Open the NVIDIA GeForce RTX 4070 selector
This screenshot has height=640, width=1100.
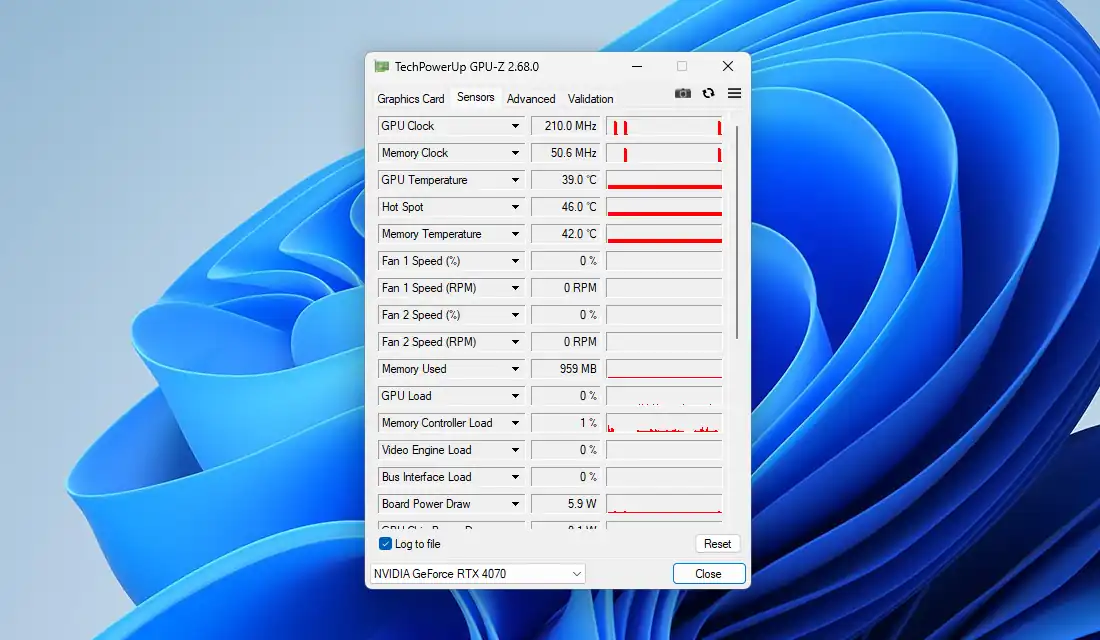pyautogui.click(x=477, y=573)
